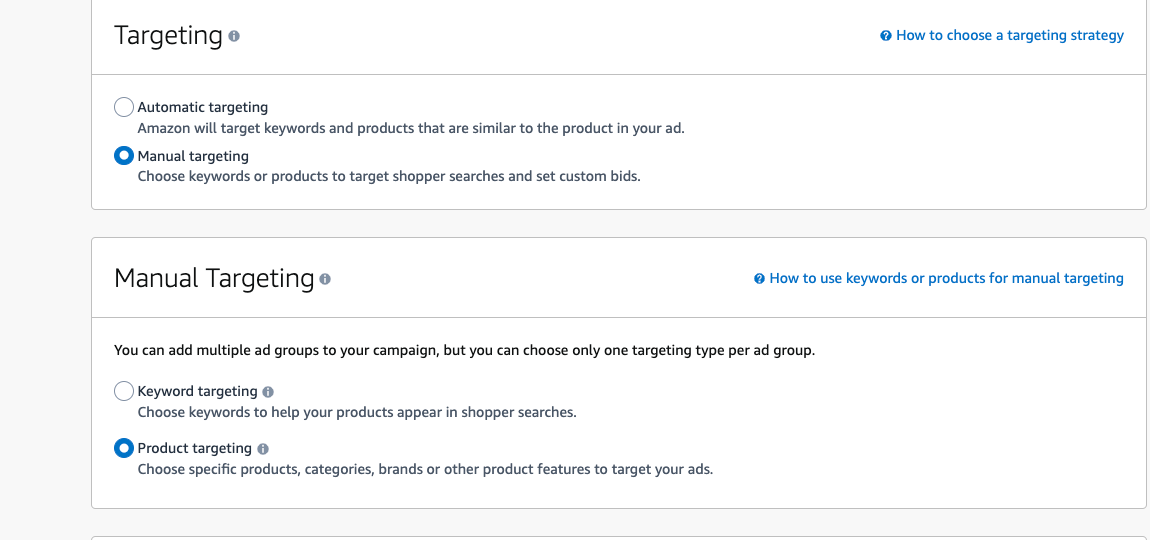Open the info icon beside Manual Targeting heading
Viewport: 1150px width, 540px height.
(x=325, y=280)
